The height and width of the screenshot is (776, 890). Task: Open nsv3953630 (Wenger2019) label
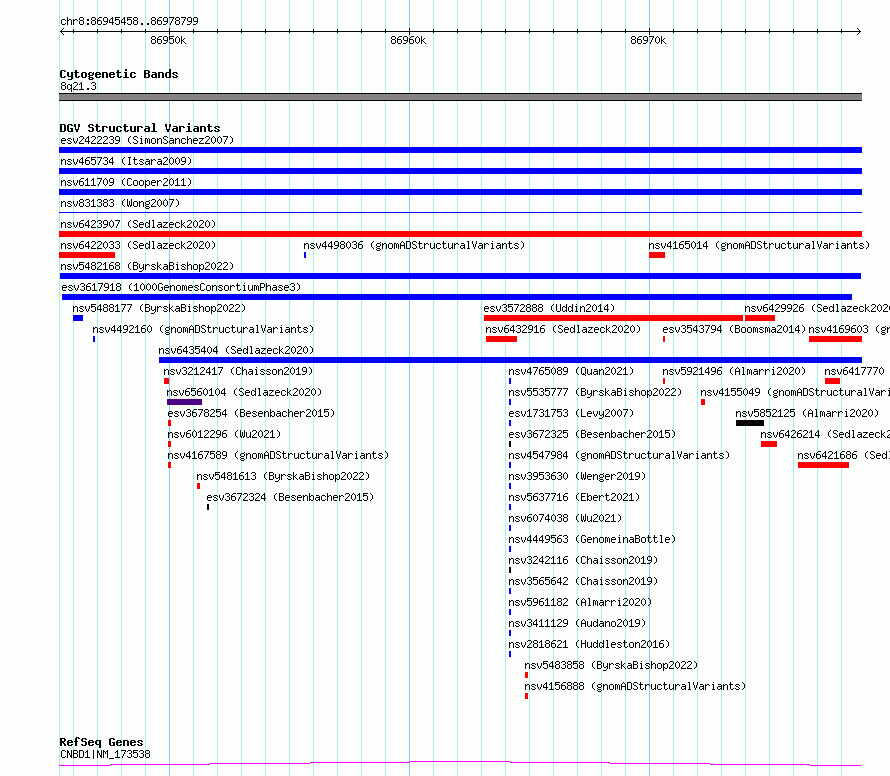[x=577, y=476]
